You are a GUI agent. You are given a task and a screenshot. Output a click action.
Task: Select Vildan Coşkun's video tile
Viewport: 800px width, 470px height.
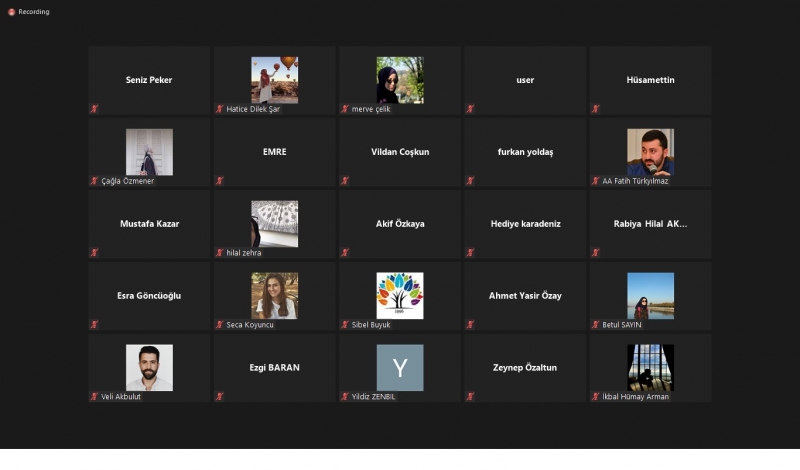[399, 152]
